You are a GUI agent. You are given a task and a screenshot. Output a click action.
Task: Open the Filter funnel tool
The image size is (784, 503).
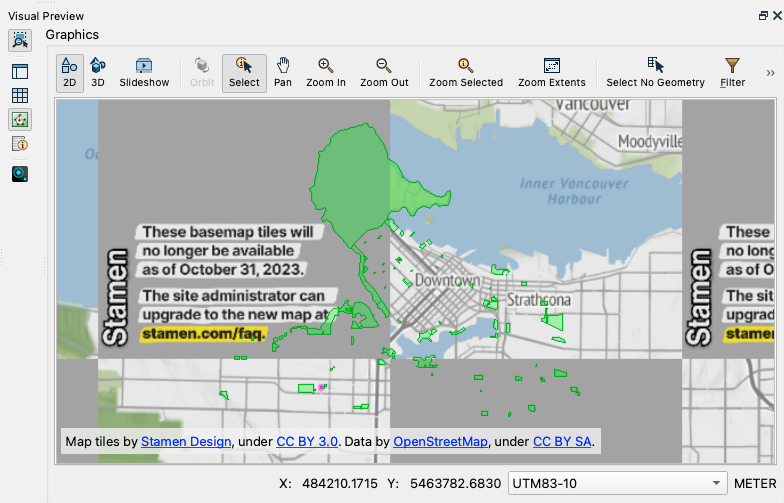pos(732,73)
